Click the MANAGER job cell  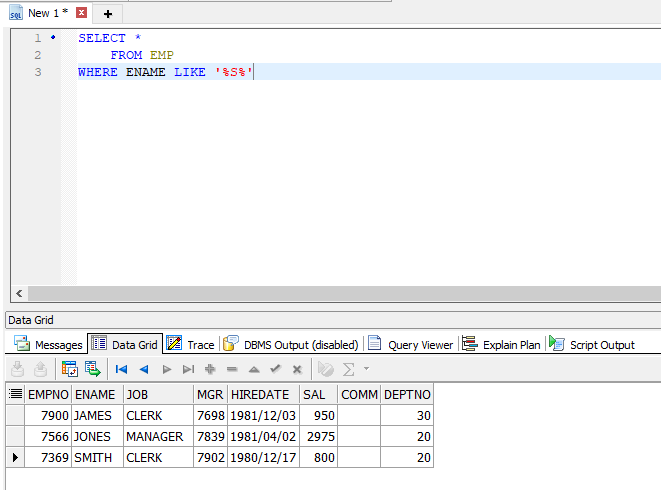click(x=159, y=436)
